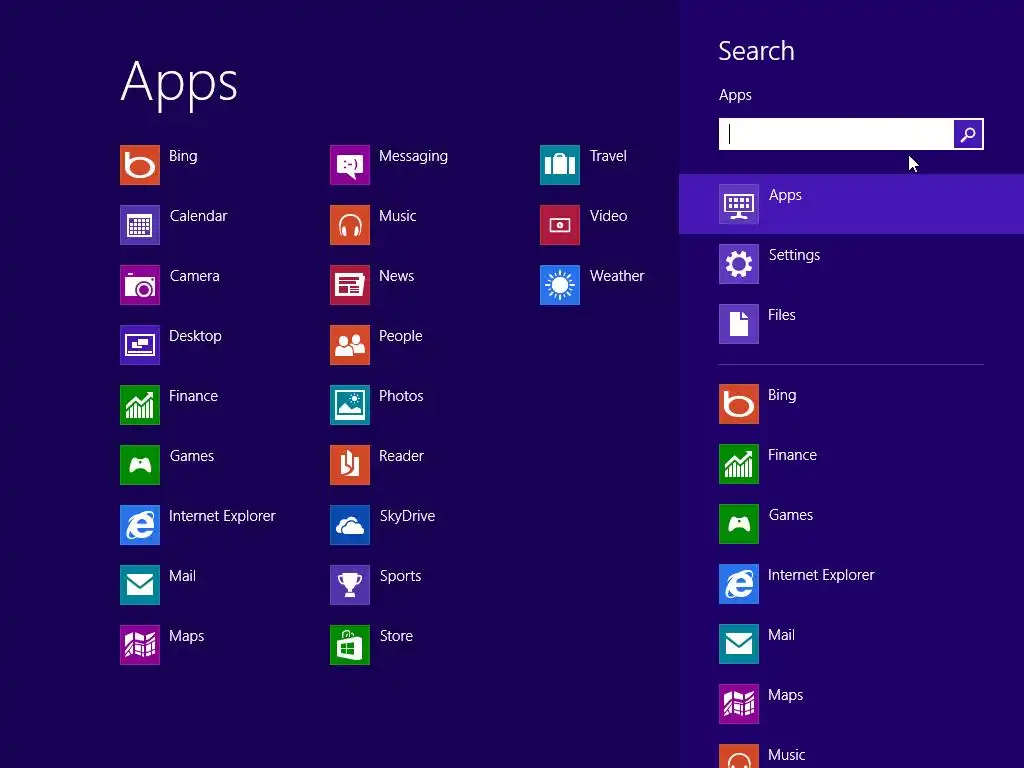Image resolution: width=1024 pixels, height=768 pixels.
Task: Open the Finance app icon in Apps list
Action: [x=140, y=405]
